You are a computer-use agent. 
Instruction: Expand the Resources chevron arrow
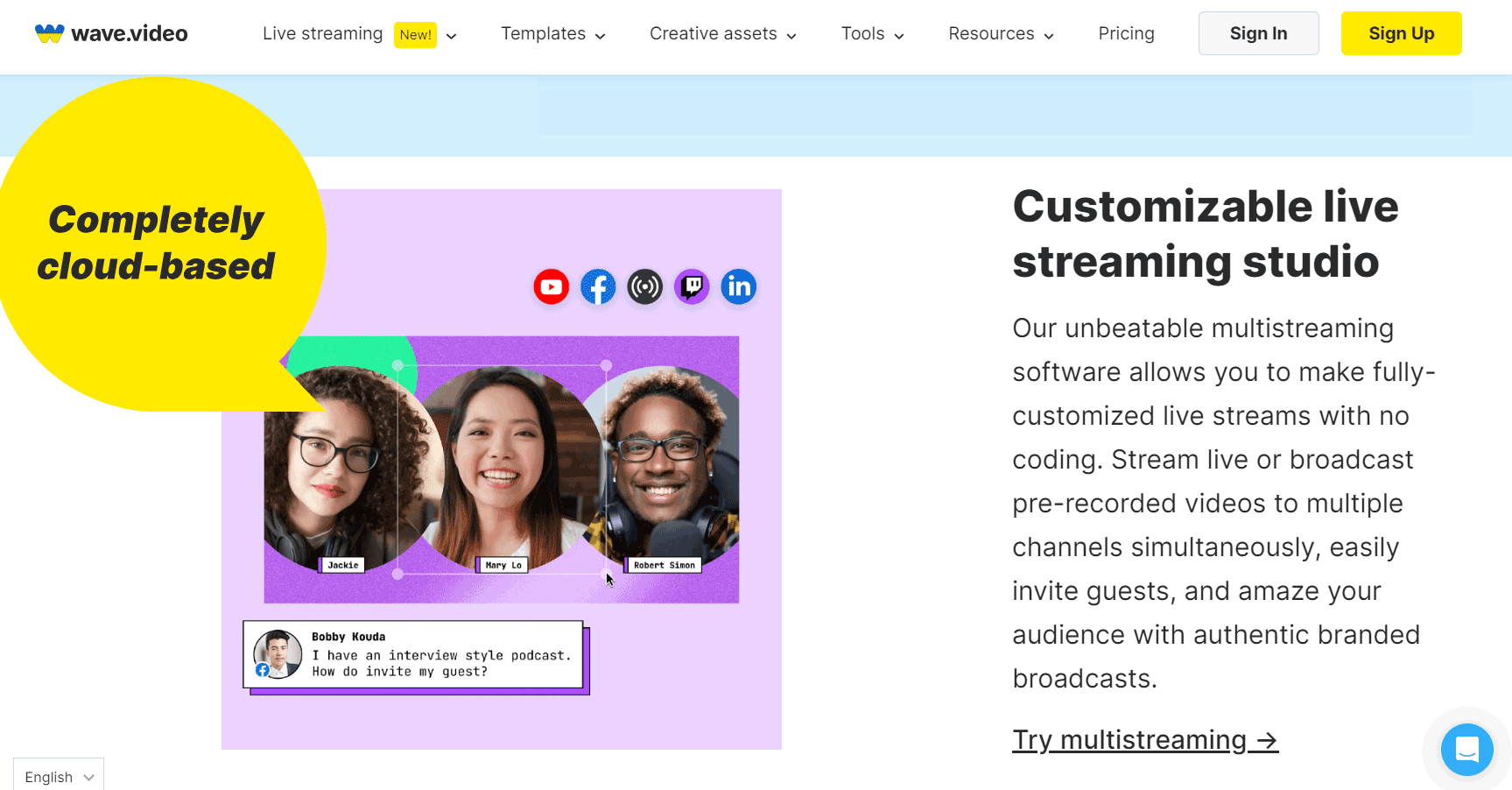point(1049,36)
